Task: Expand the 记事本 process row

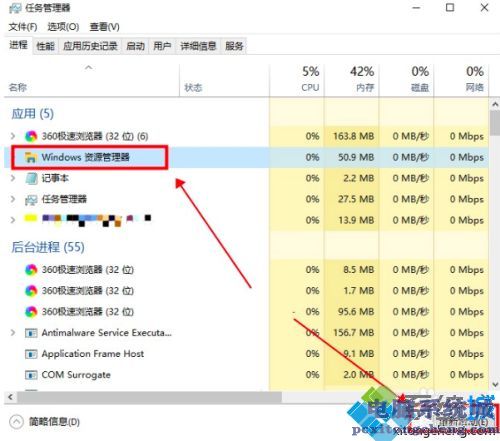Action: (13, 178)
